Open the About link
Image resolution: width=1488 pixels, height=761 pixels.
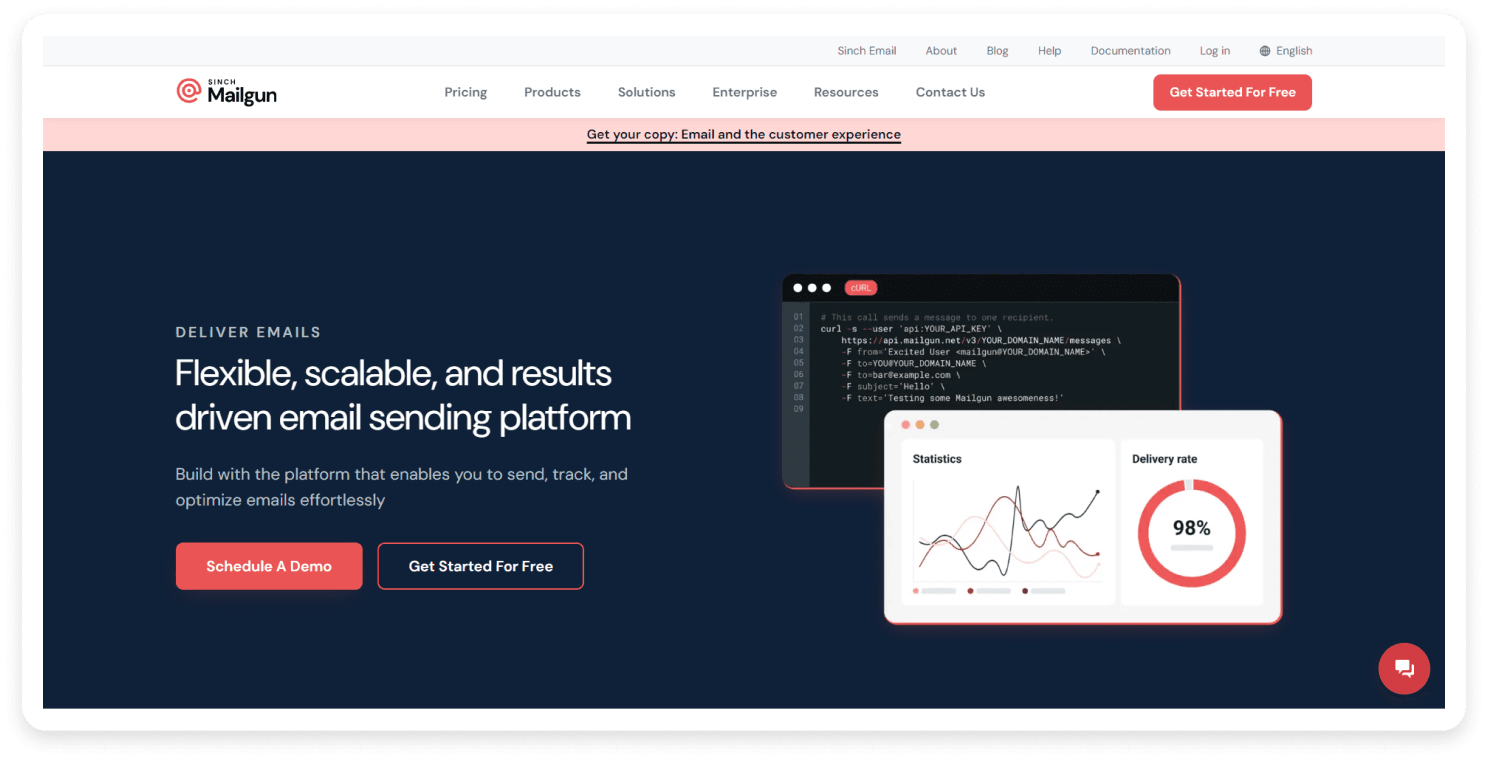coord(941,51)
